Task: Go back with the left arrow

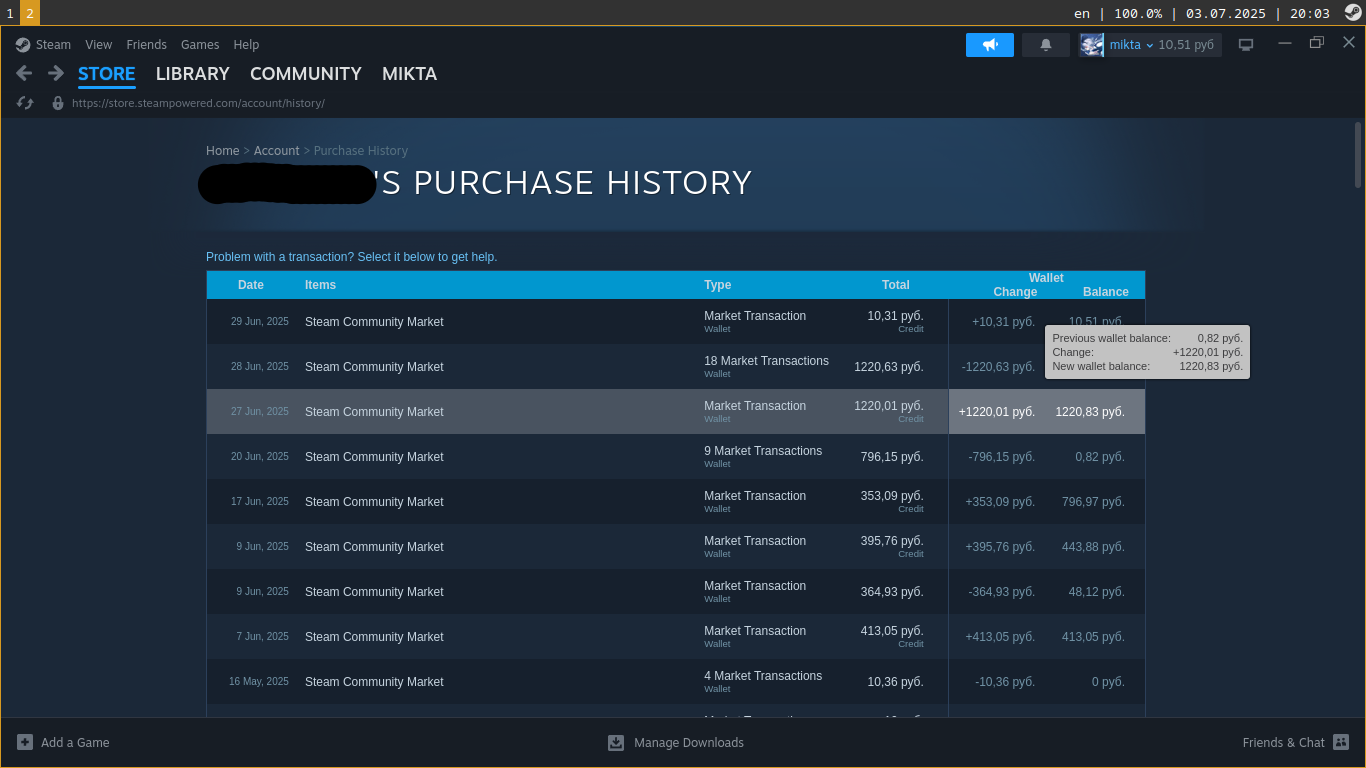Action: 25,73
